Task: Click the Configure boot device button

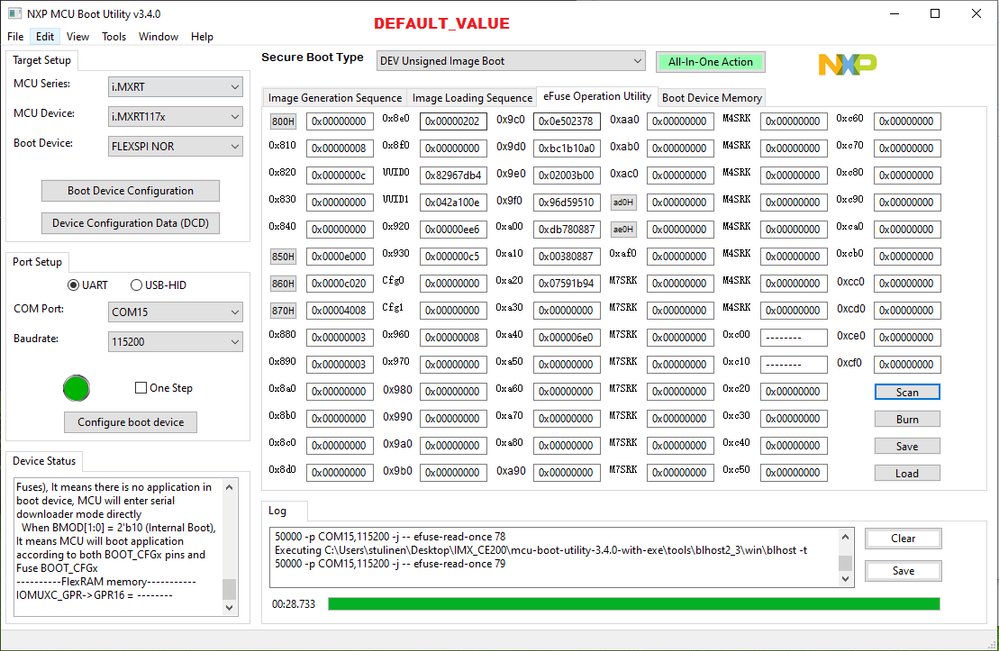Action: coord(131,422)
